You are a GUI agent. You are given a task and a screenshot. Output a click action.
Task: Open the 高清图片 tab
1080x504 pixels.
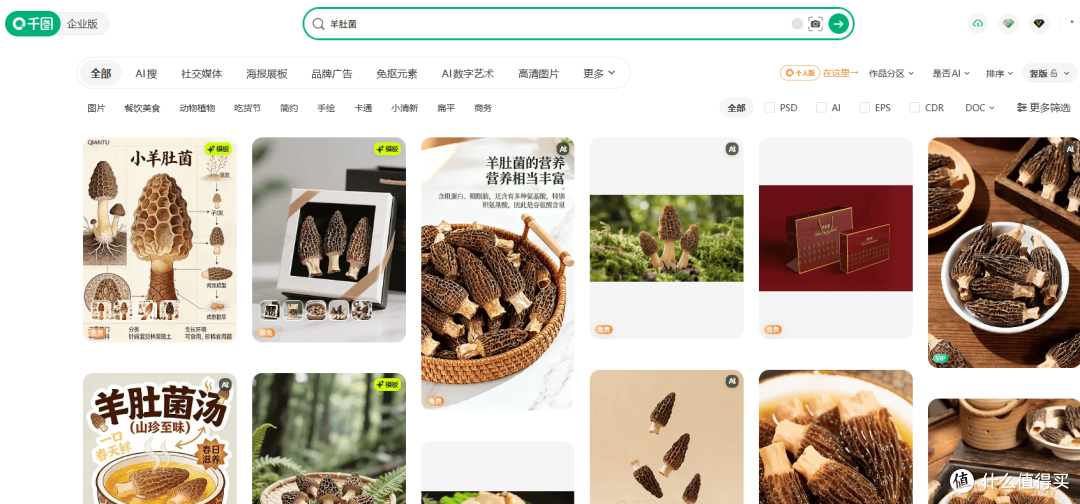point(539,74)
